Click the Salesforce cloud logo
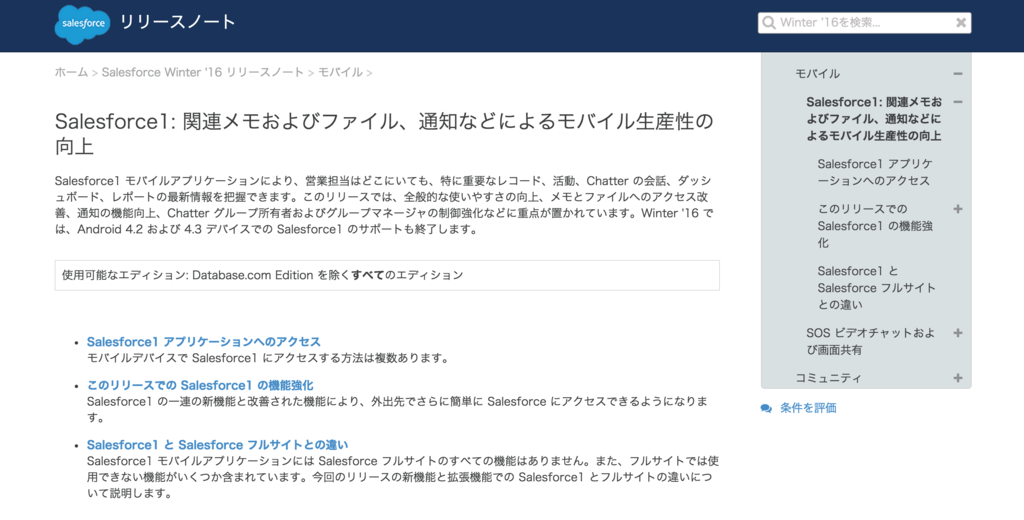The image size is (1024, 520). coord(82,24)
